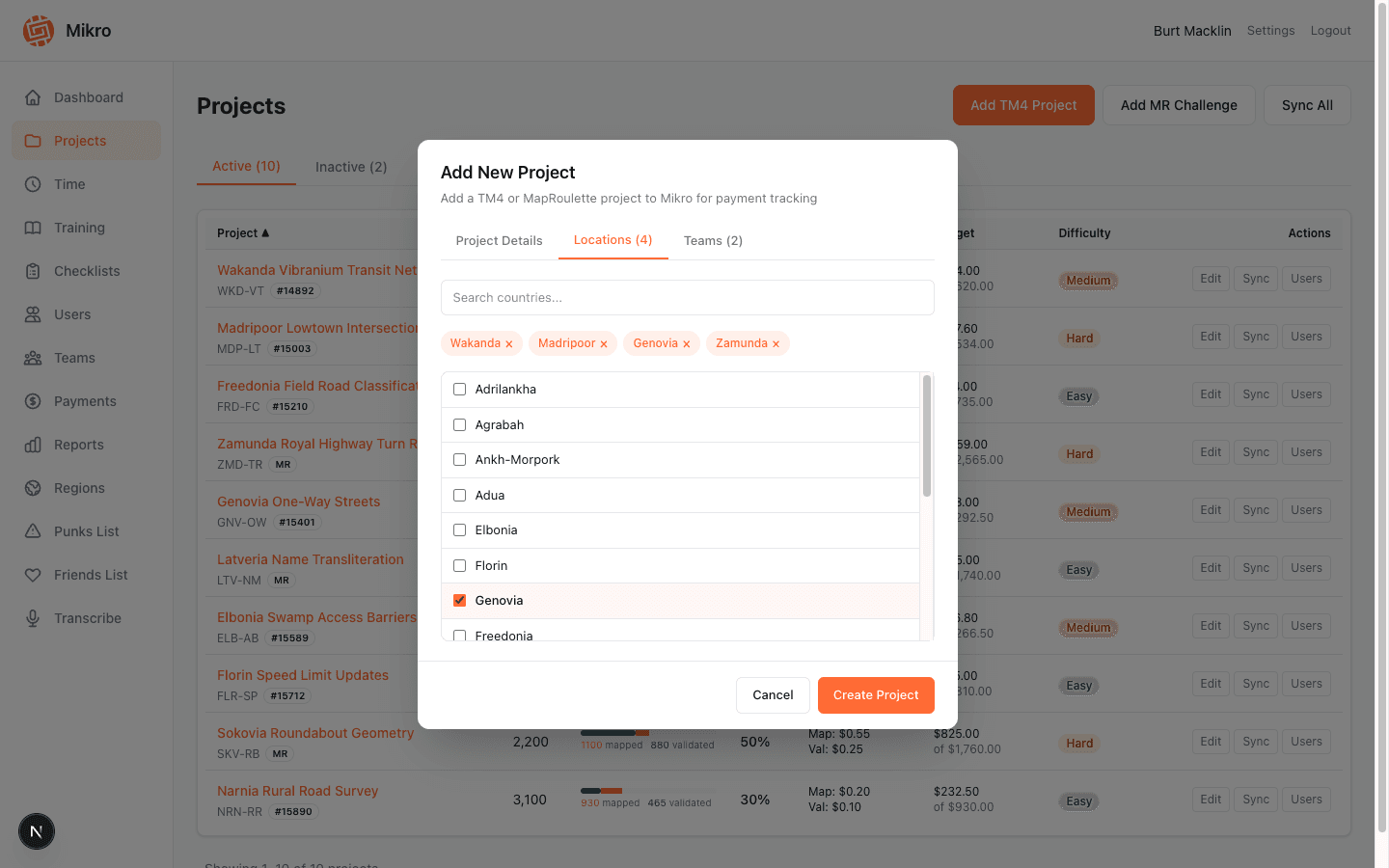
Task: Open the Project Details tab
Action: 499,240
